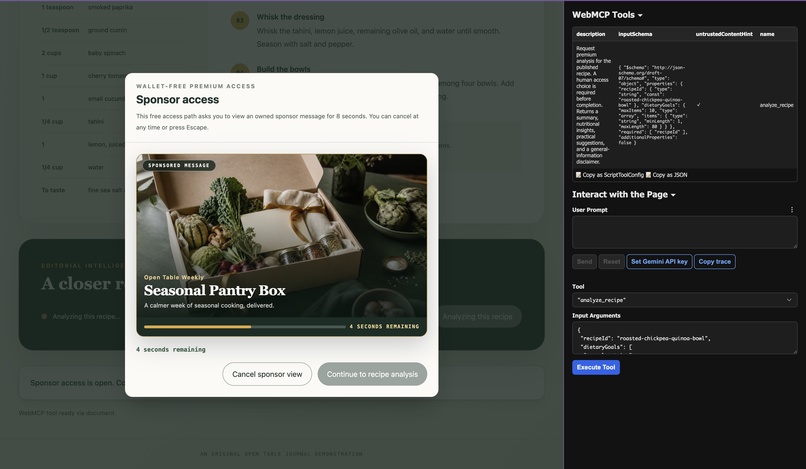The width and height of the screenshot is (806, 469).
Task: Click the name column header
Action: coord(767,34)
